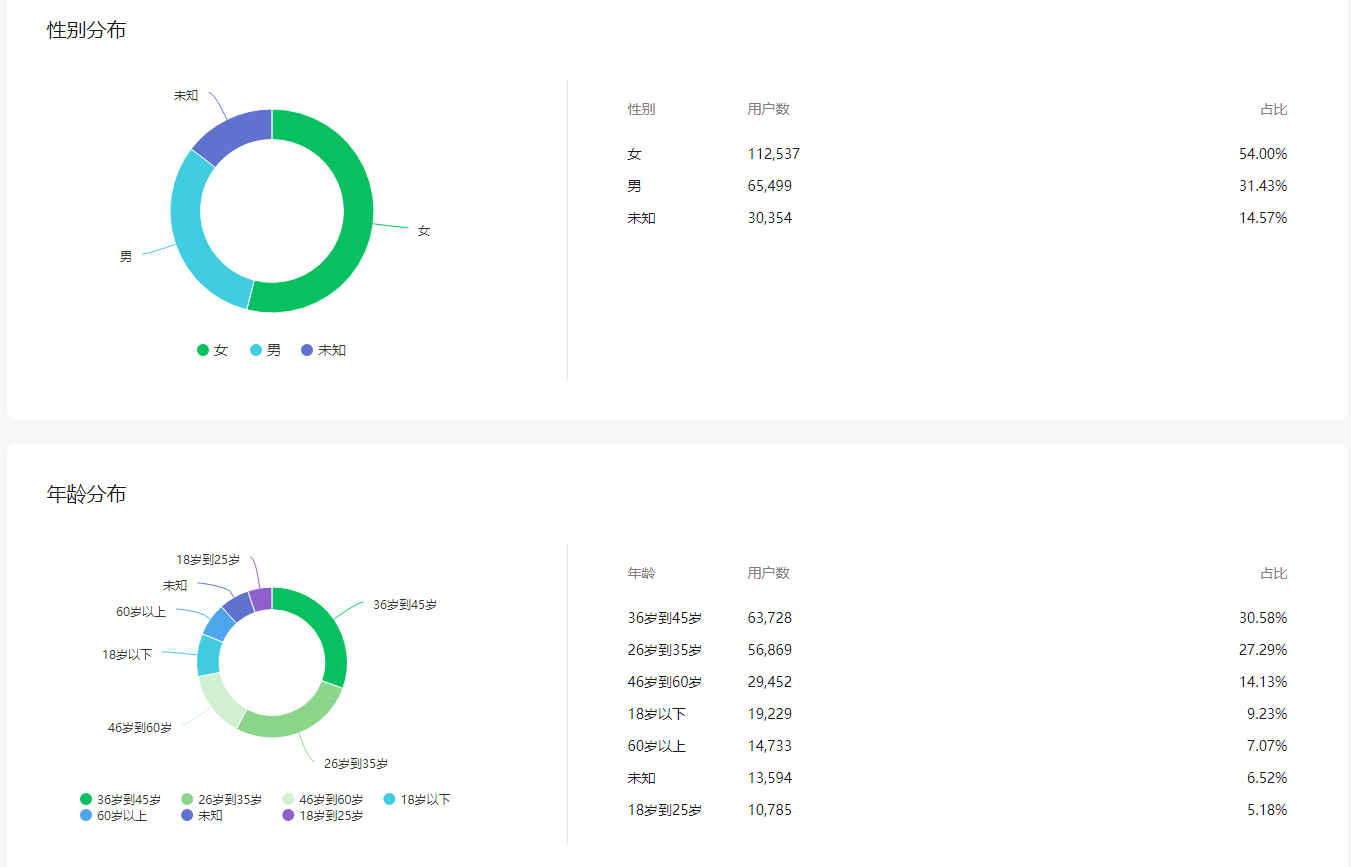The image size is (1351, 867).
Task: Toggle the 未知 legend item in gender chart
Action: pyautogui.click(x=324, y=350)
